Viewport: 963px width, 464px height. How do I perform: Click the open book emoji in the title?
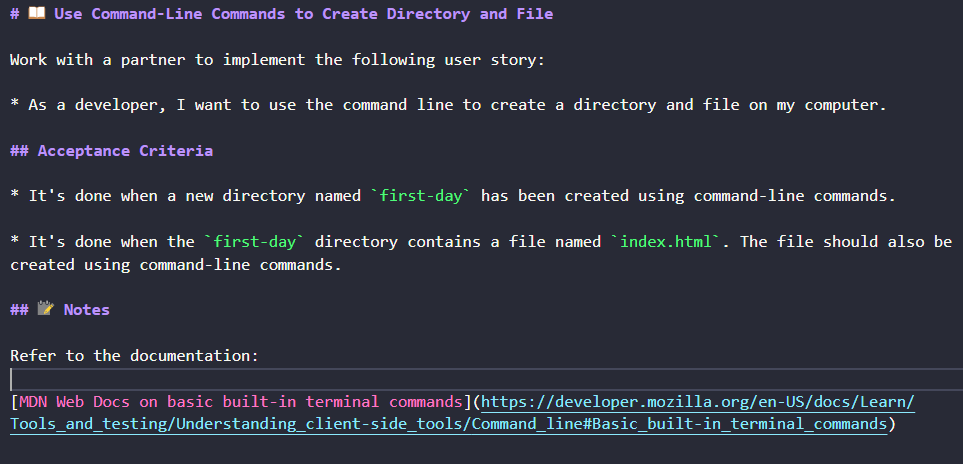(37, 14)
